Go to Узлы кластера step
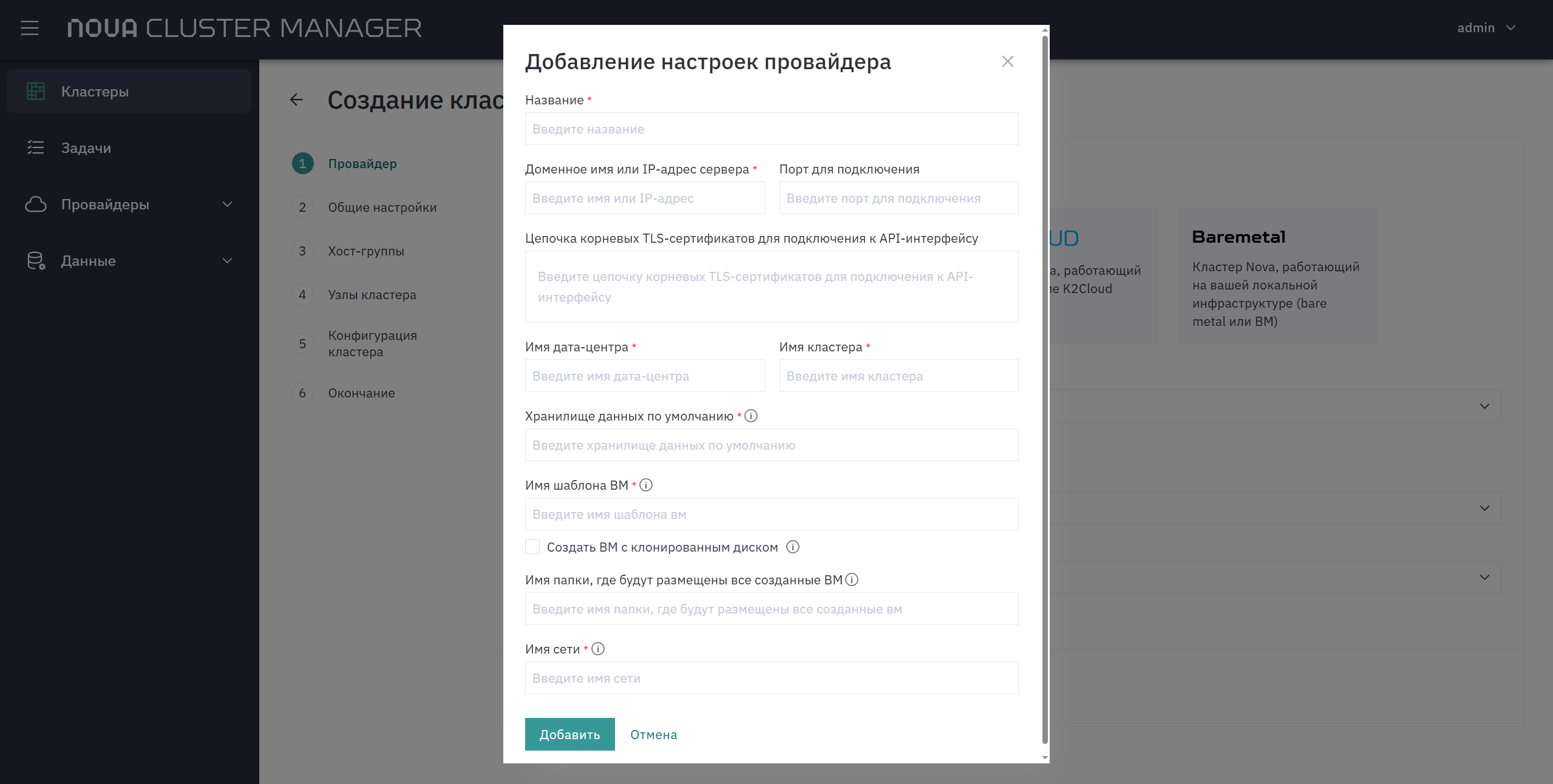Image resolution: width=1553 pixels, height=784 pixels. 372,294
